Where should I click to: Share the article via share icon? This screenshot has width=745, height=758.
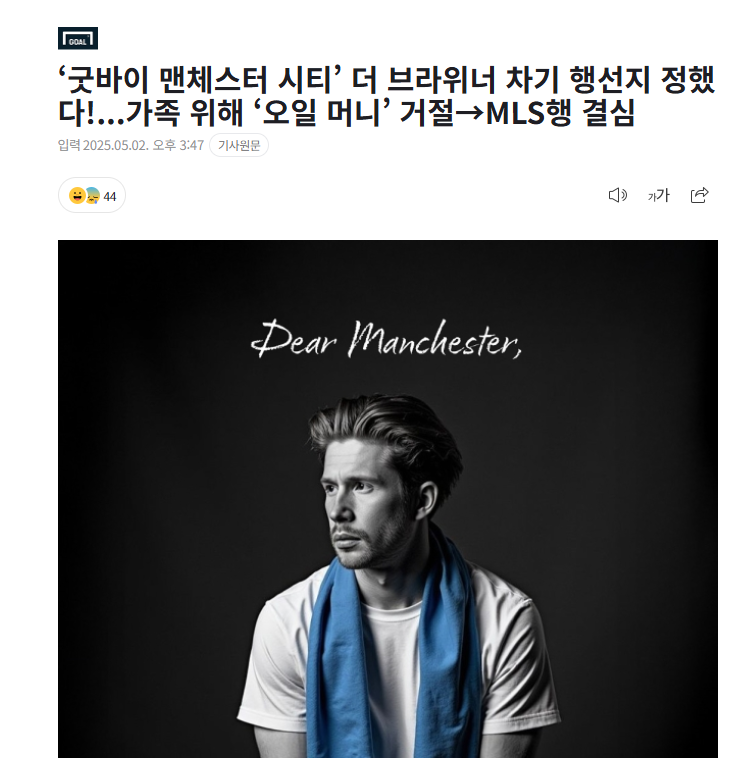700,195
